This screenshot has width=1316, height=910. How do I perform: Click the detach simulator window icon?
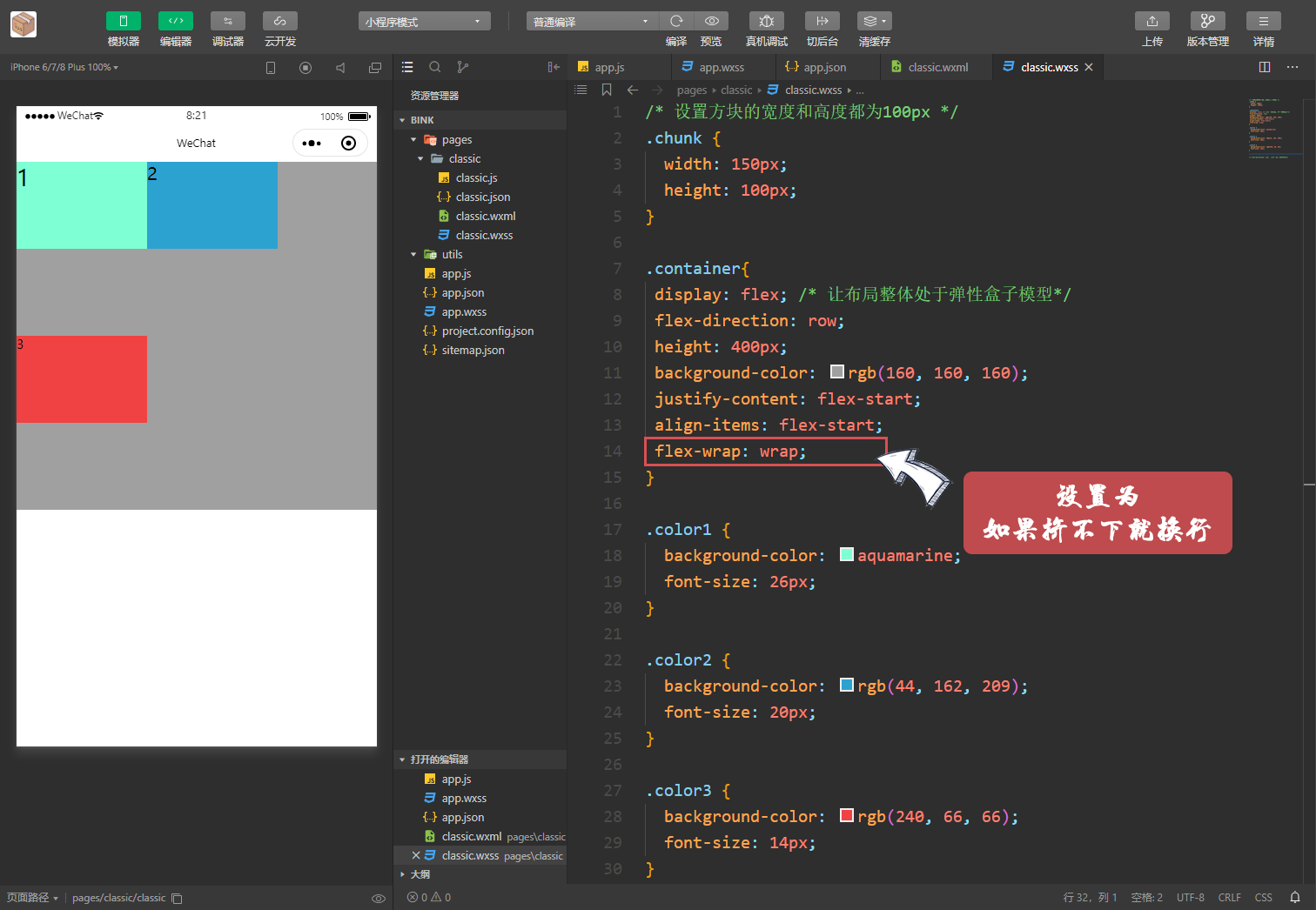tap(375, 68)
